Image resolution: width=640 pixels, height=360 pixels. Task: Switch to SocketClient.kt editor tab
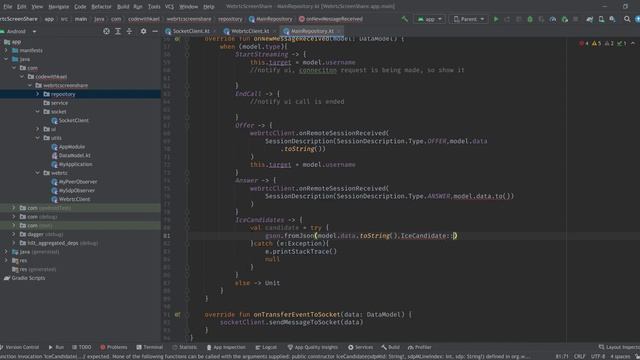click(x=191, y=31)
